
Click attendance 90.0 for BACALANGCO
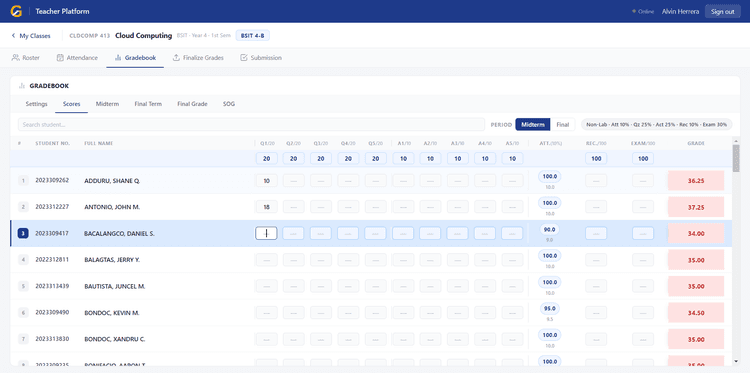tap(550, 230)
